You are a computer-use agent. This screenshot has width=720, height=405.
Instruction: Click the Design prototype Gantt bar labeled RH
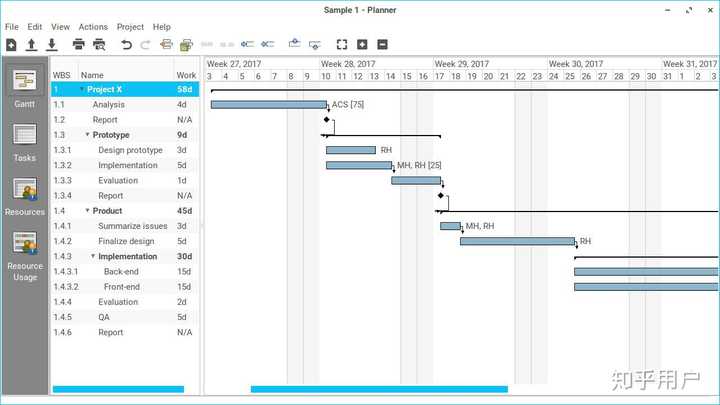click(351, 150)
